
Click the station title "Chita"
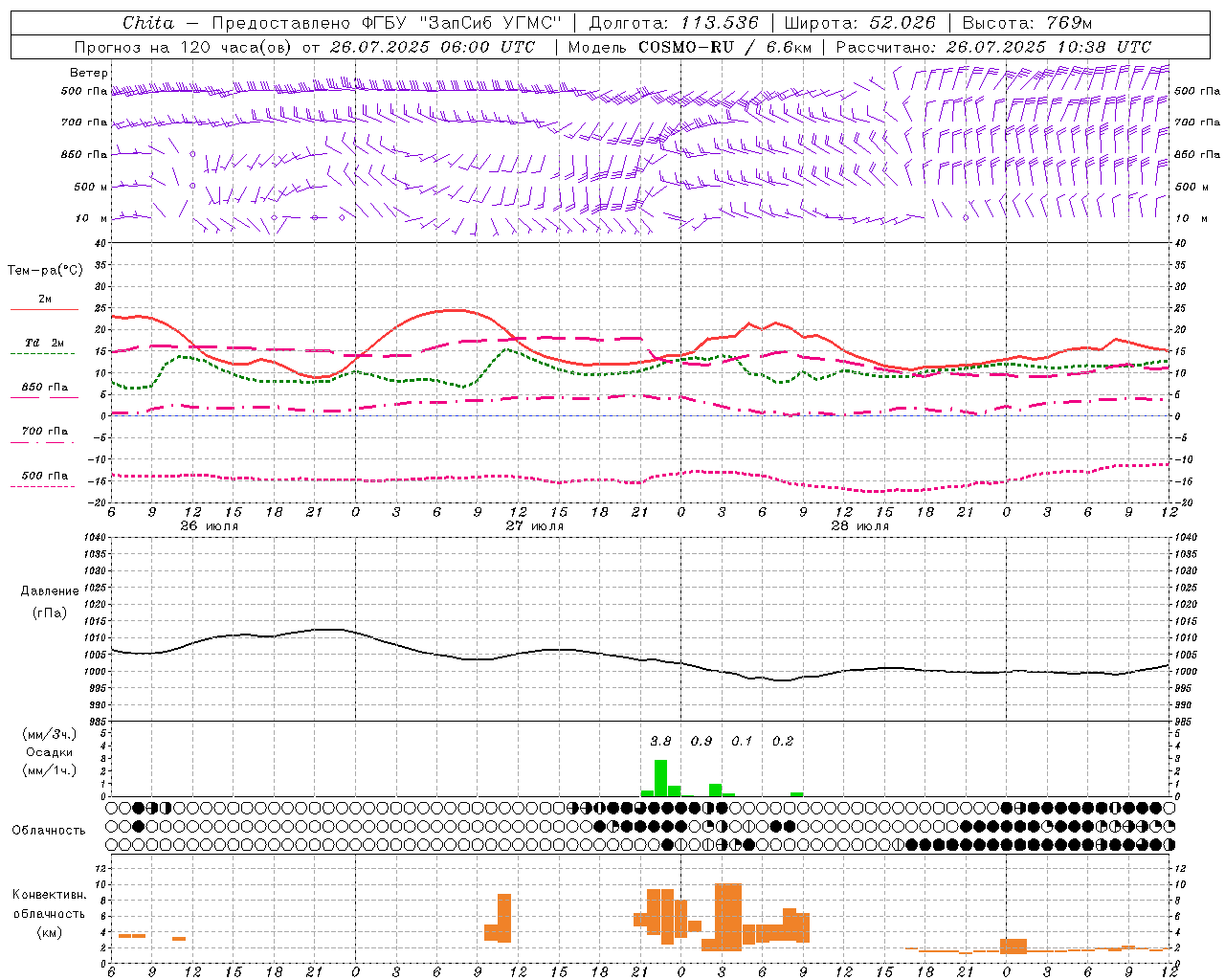(x=148, y=23)
